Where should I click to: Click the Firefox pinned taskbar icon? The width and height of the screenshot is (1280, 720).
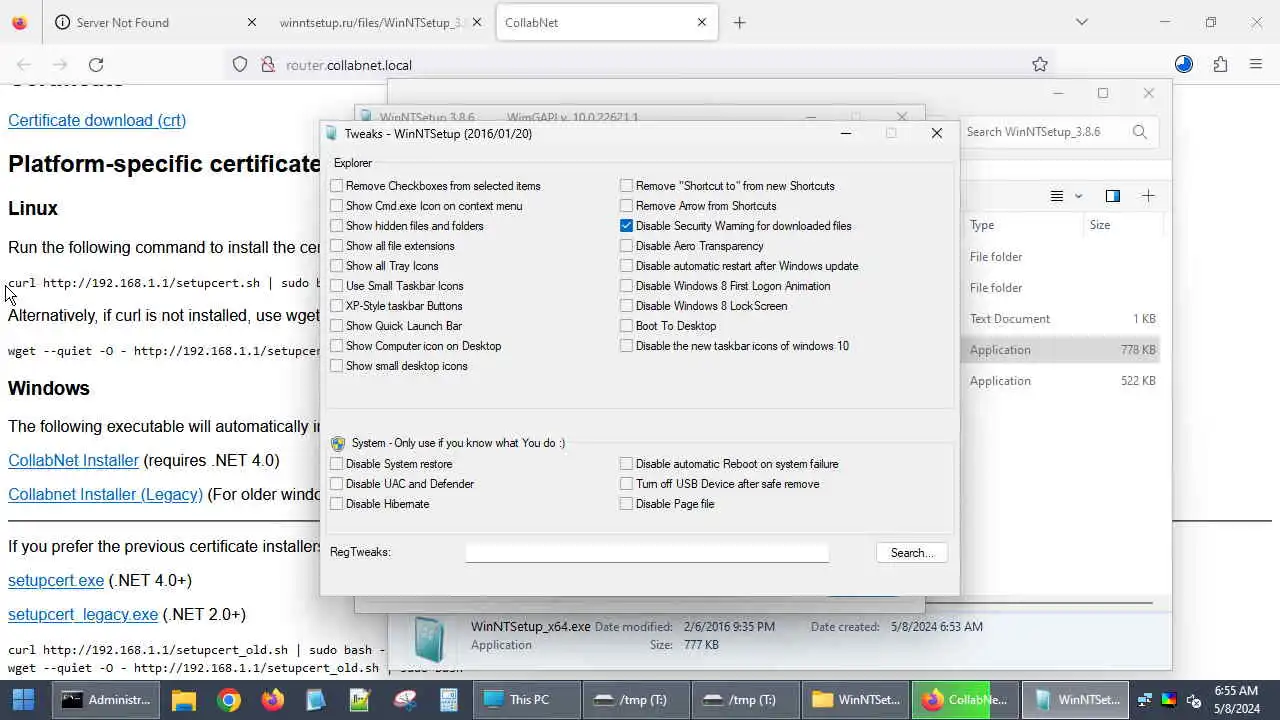[x=273, y=700]
